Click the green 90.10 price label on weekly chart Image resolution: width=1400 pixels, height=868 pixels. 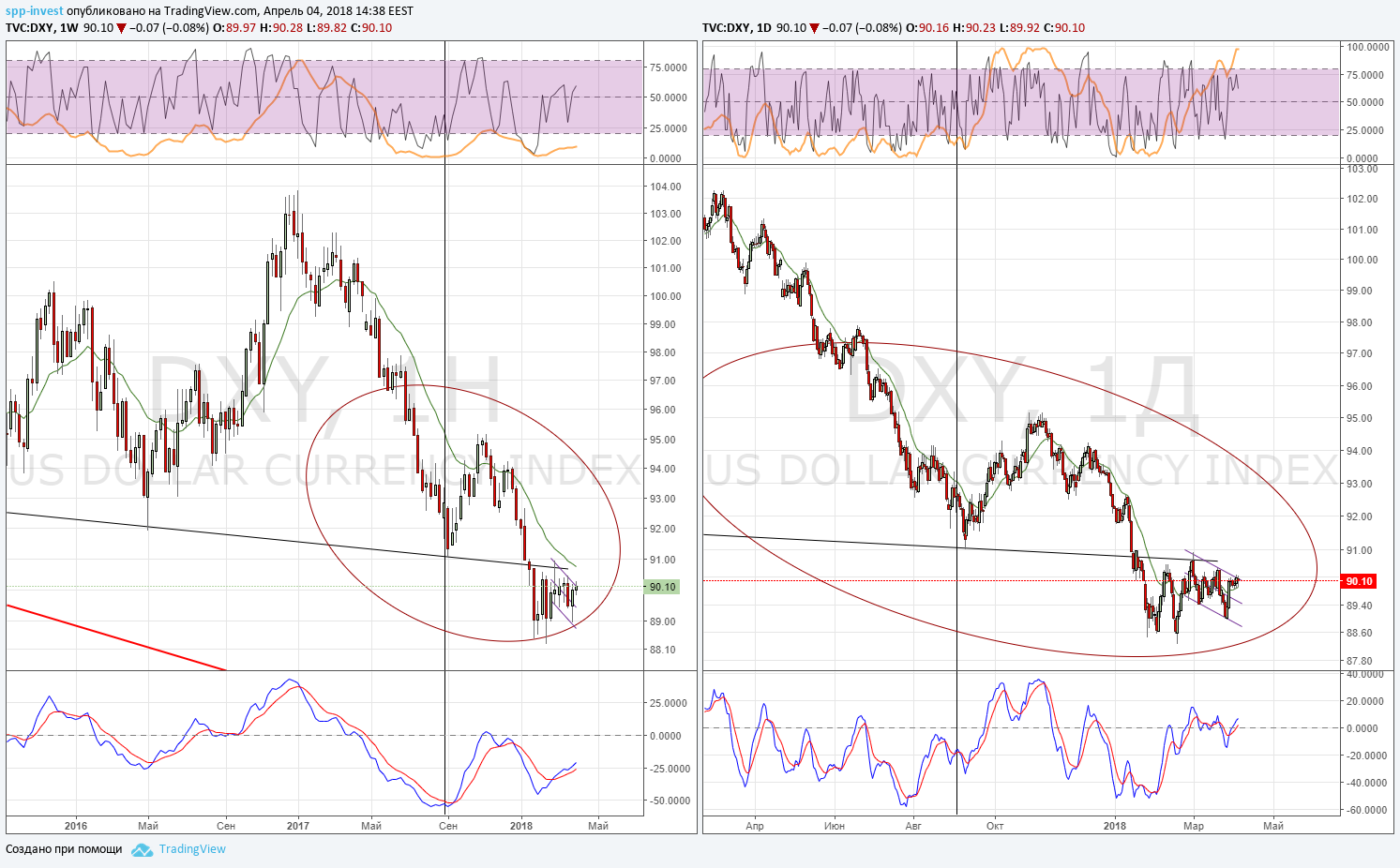point(662,587)
